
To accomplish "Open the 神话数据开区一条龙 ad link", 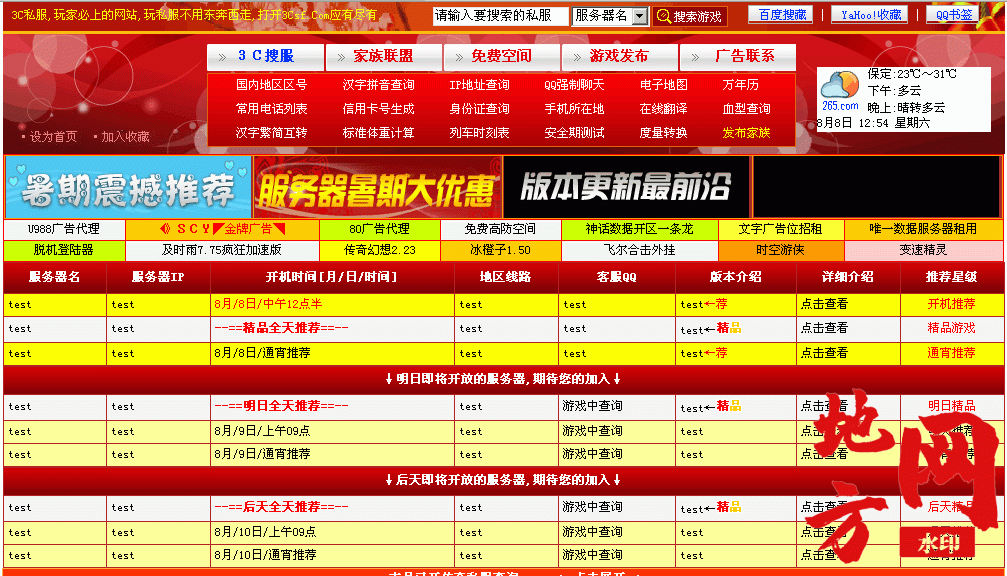I will click(x=640, y=229).
